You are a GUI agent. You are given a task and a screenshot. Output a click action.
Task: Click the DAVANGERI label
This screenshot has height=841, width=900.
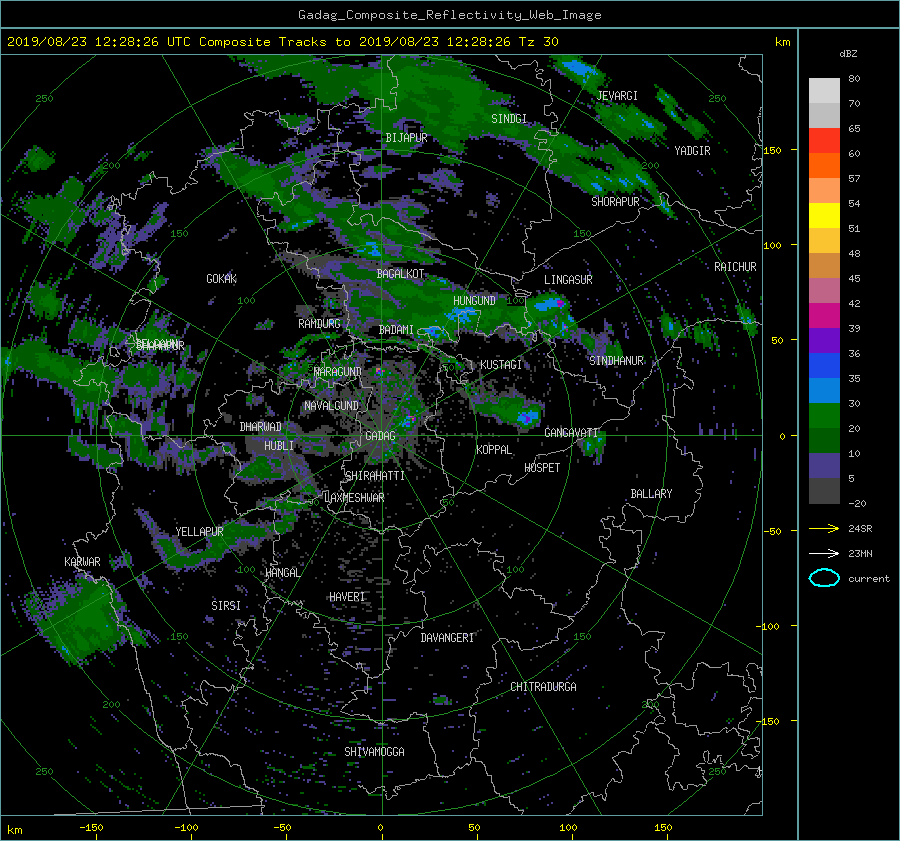coord(447,638)
